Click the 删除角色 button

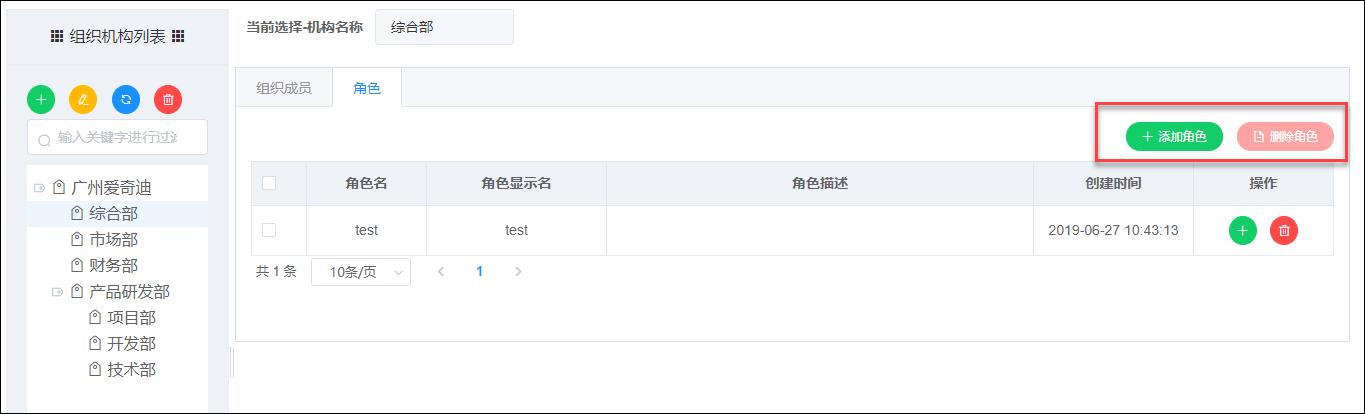click(1286, 136)
